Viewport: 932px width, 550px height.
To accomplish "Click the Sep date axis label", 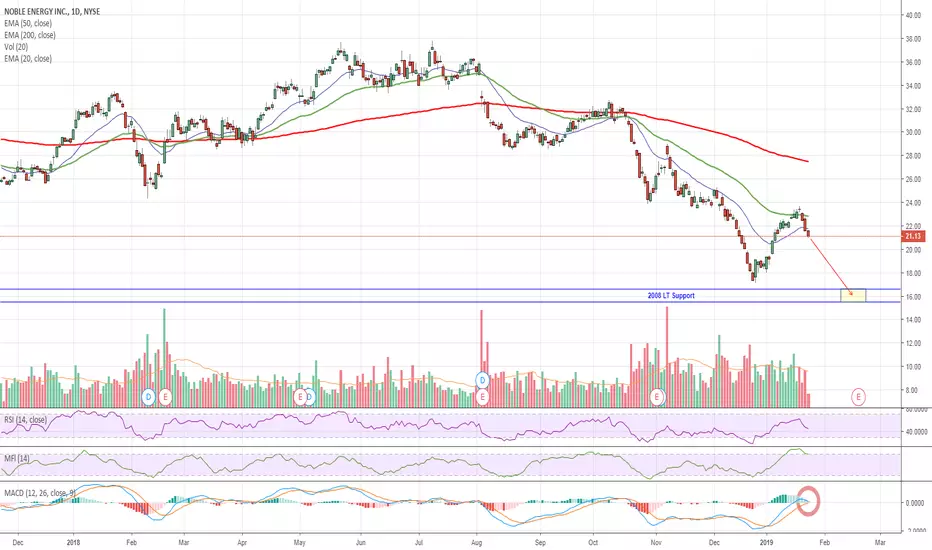I will (540, 542).
